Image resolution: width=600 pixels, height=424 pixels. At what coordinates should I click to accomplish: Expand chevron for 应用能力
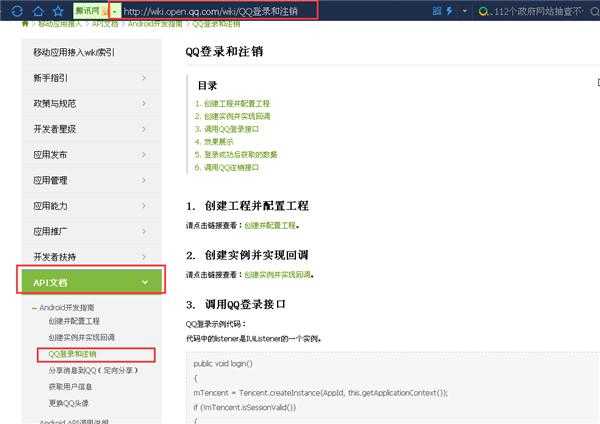pos(144,206)
